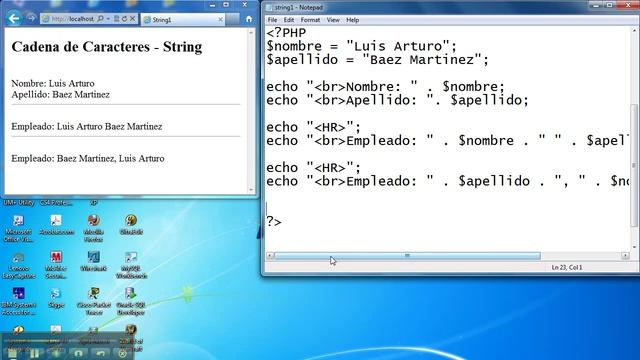Click the <?PHP line in Notepad
Viewport: 640px width, 360px height.
coord(286,33)
